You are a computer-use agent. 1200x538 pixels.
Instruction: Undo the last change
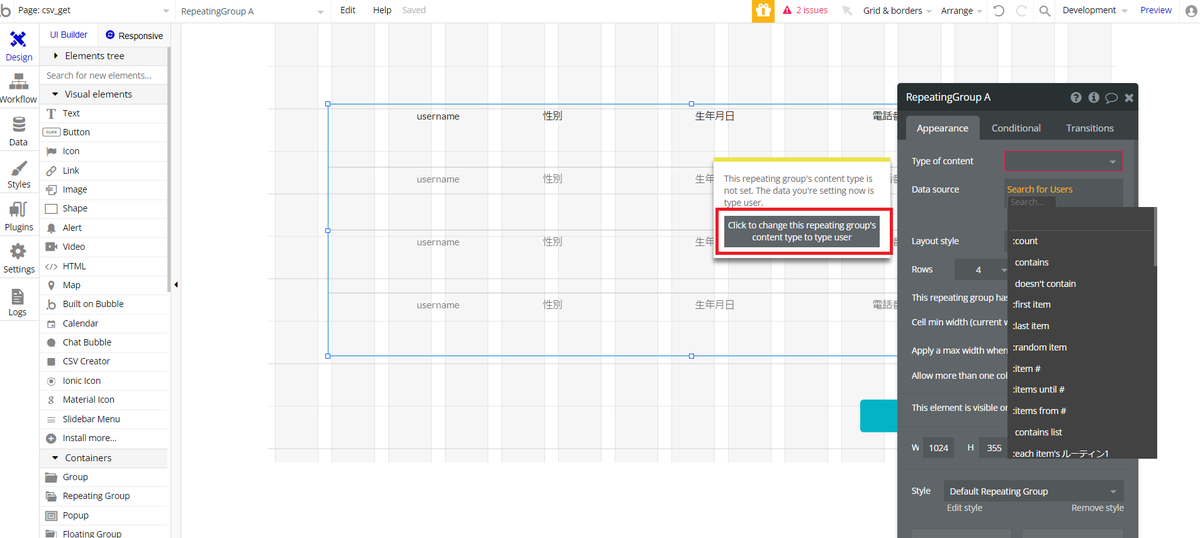click(998, 10)
